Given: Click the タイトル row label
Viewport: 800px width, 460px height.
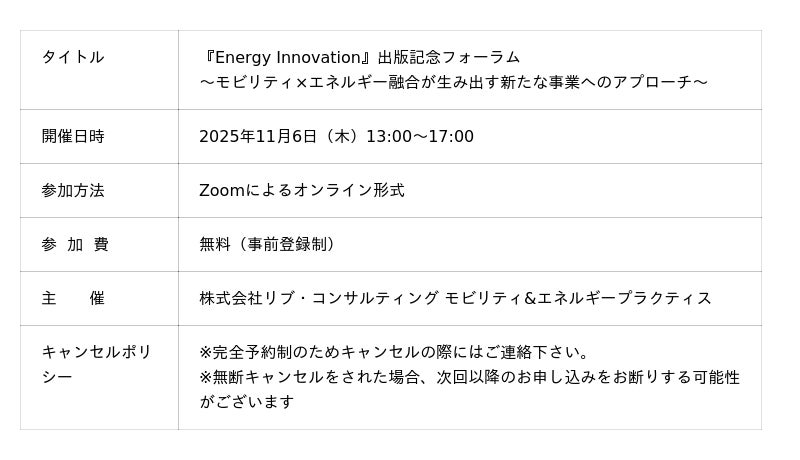Looking at the screenshot, I should pyautogui.click(x=73, y=57).
